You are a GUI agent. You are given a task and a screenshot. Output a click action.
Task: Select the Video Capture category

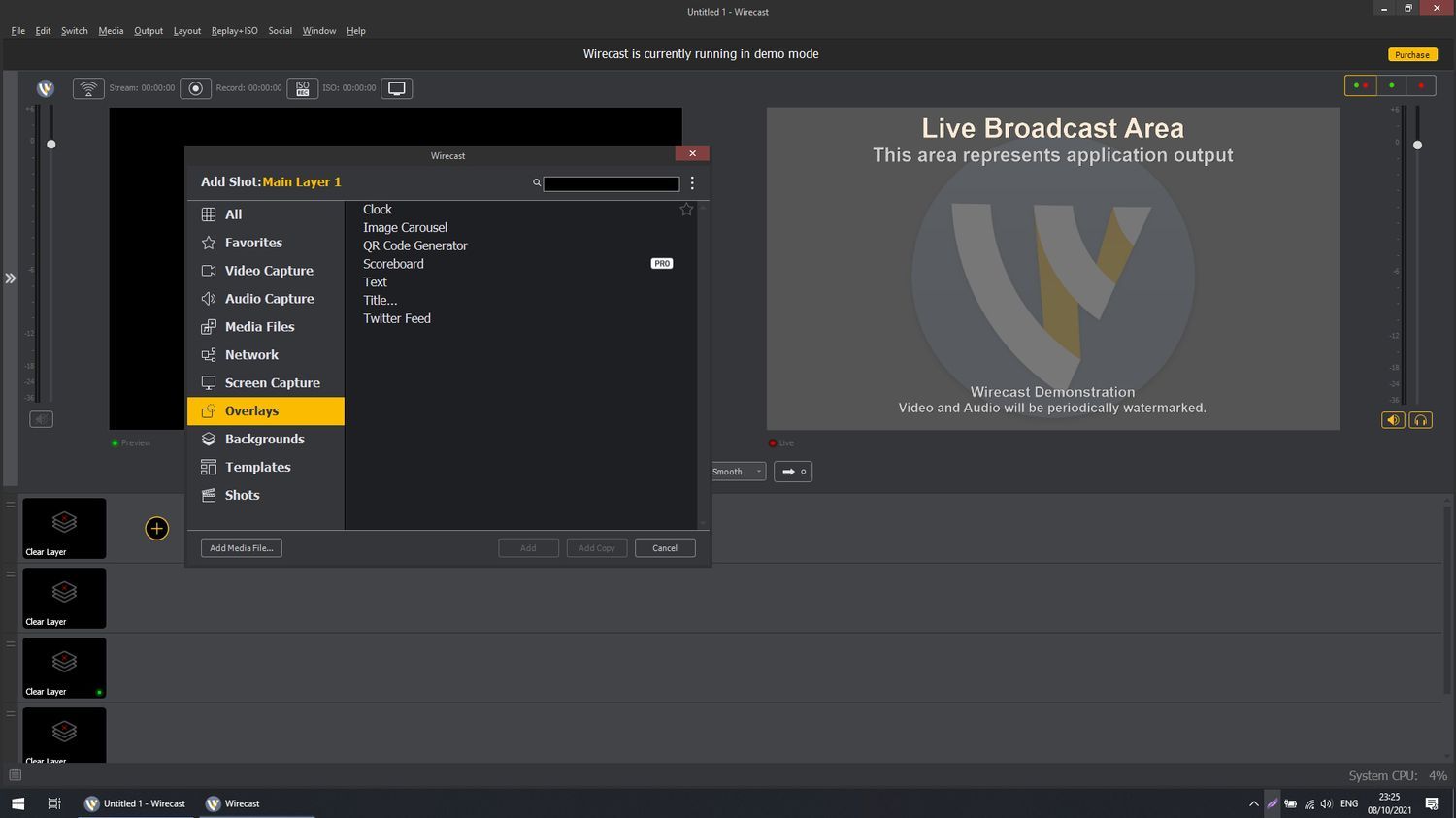[265, 271]
